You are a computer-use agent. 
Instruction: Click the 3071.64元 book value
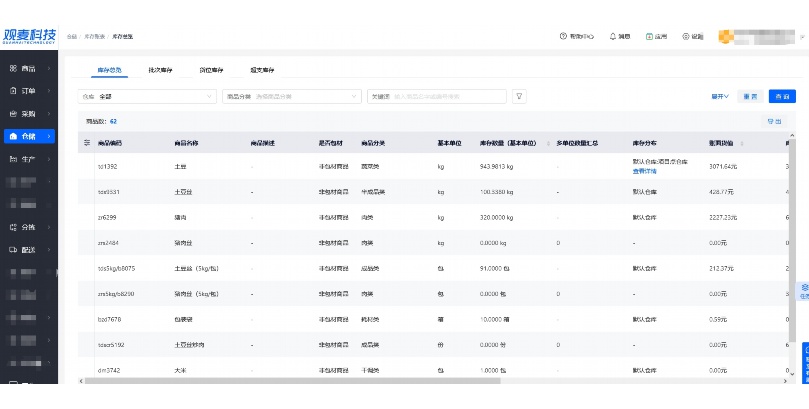point(722,166)
